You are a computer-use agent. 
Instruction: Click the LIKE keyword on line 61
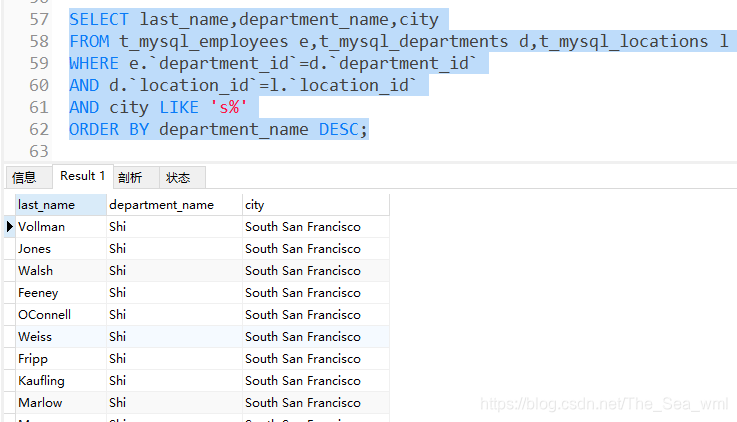point(179,107)
